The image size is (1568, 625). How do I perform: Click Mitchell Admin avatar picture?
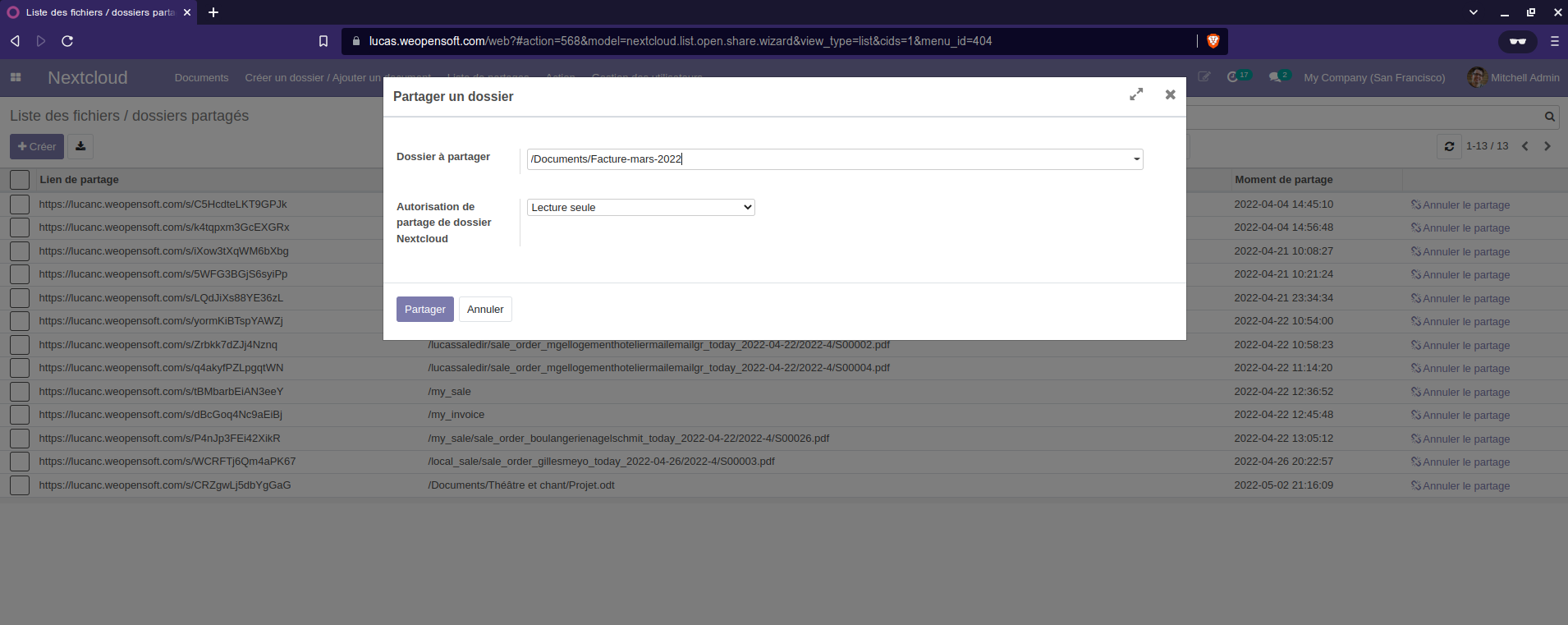click(1477, 77)
